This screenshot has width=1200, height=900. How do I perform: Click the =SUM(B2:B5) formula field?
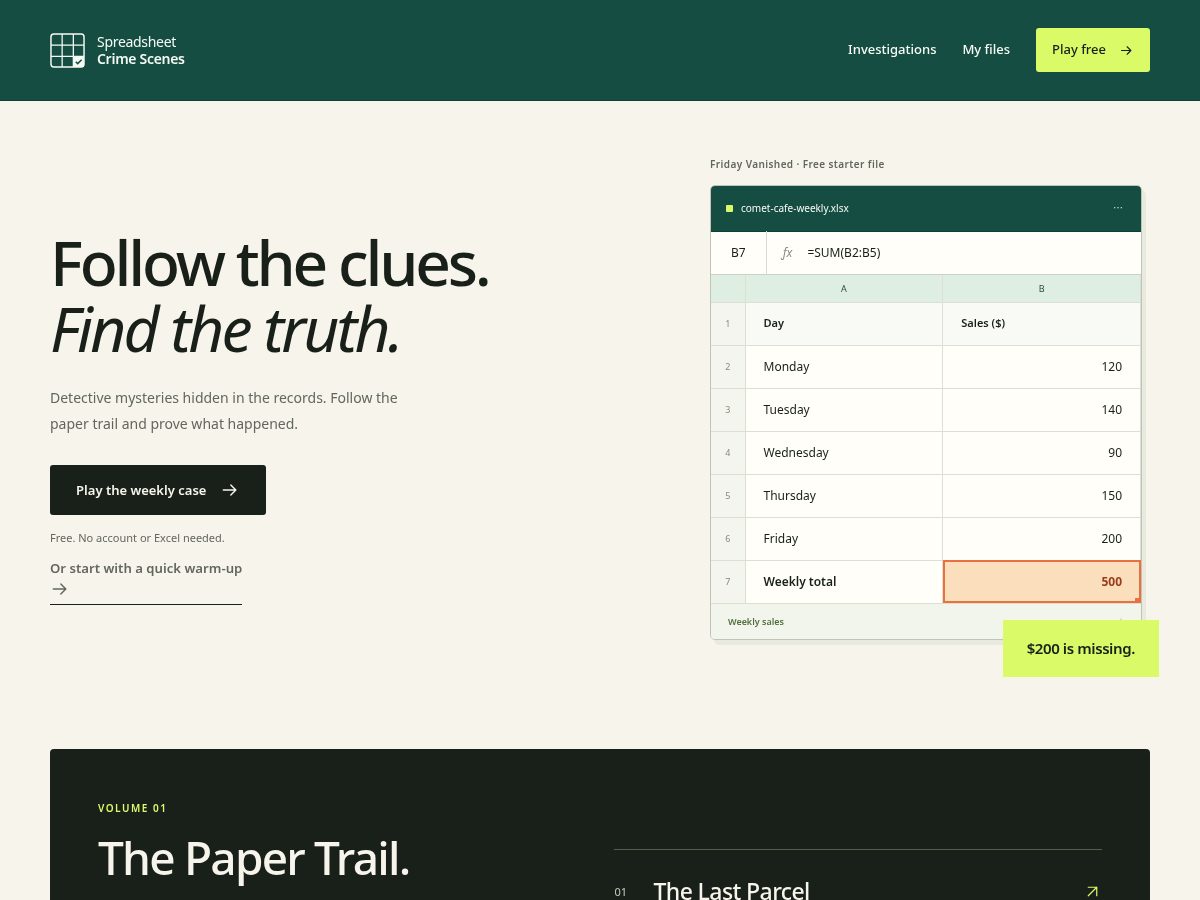click(x=844, y=253)
